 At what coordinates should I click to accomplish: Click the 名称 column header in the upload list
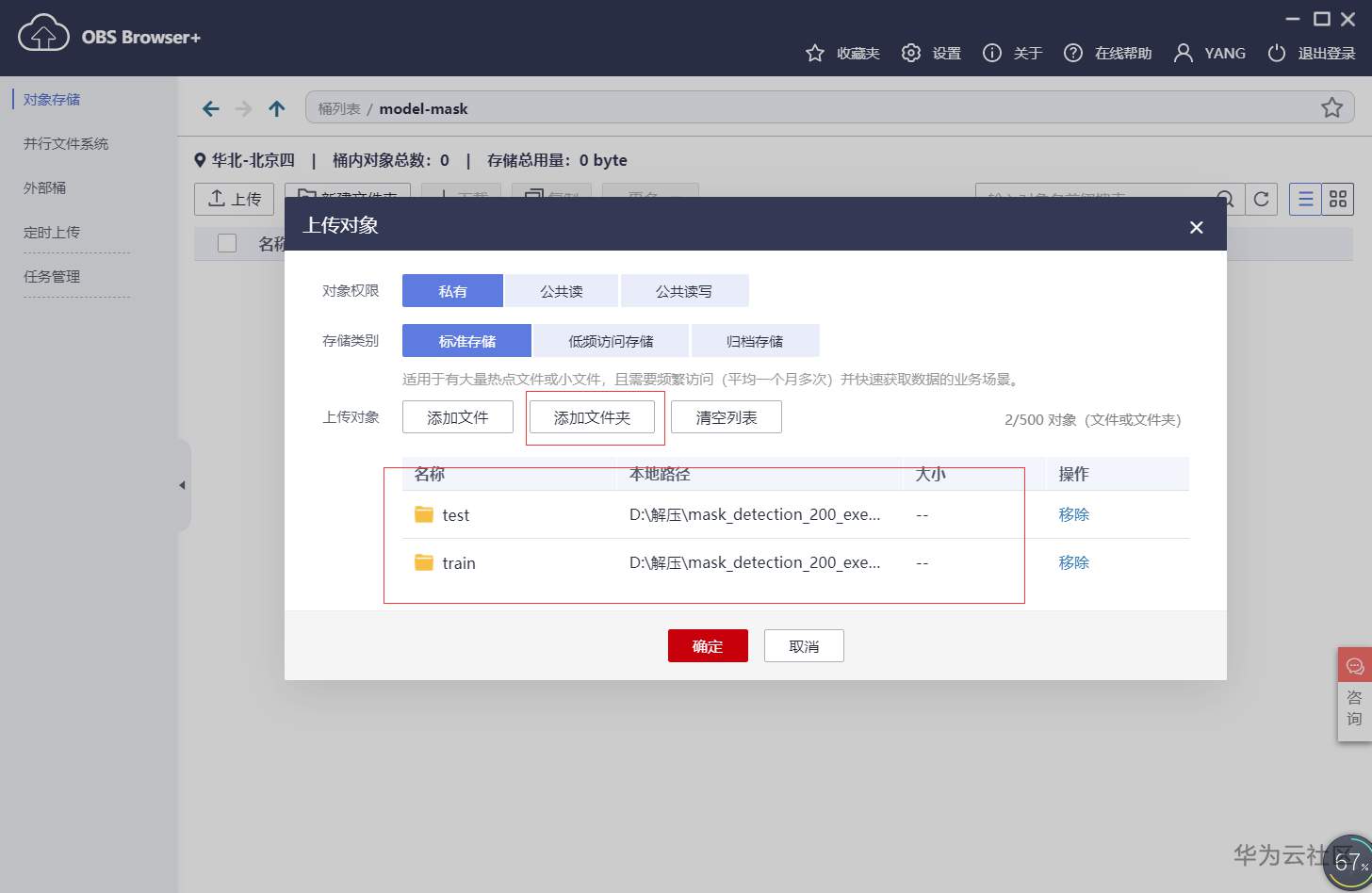430,474
